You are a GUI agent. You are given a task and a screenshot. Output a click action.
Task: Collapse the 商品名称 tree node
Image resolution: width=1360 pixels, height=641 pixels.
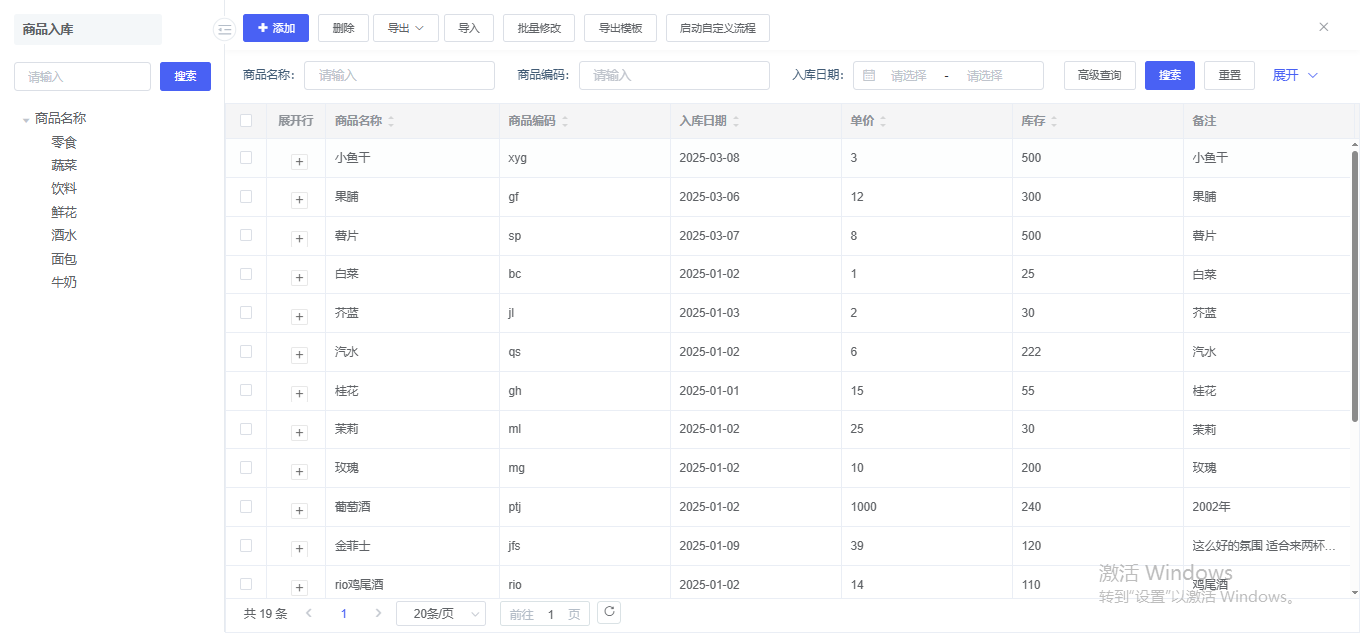(x=26, y=120)
